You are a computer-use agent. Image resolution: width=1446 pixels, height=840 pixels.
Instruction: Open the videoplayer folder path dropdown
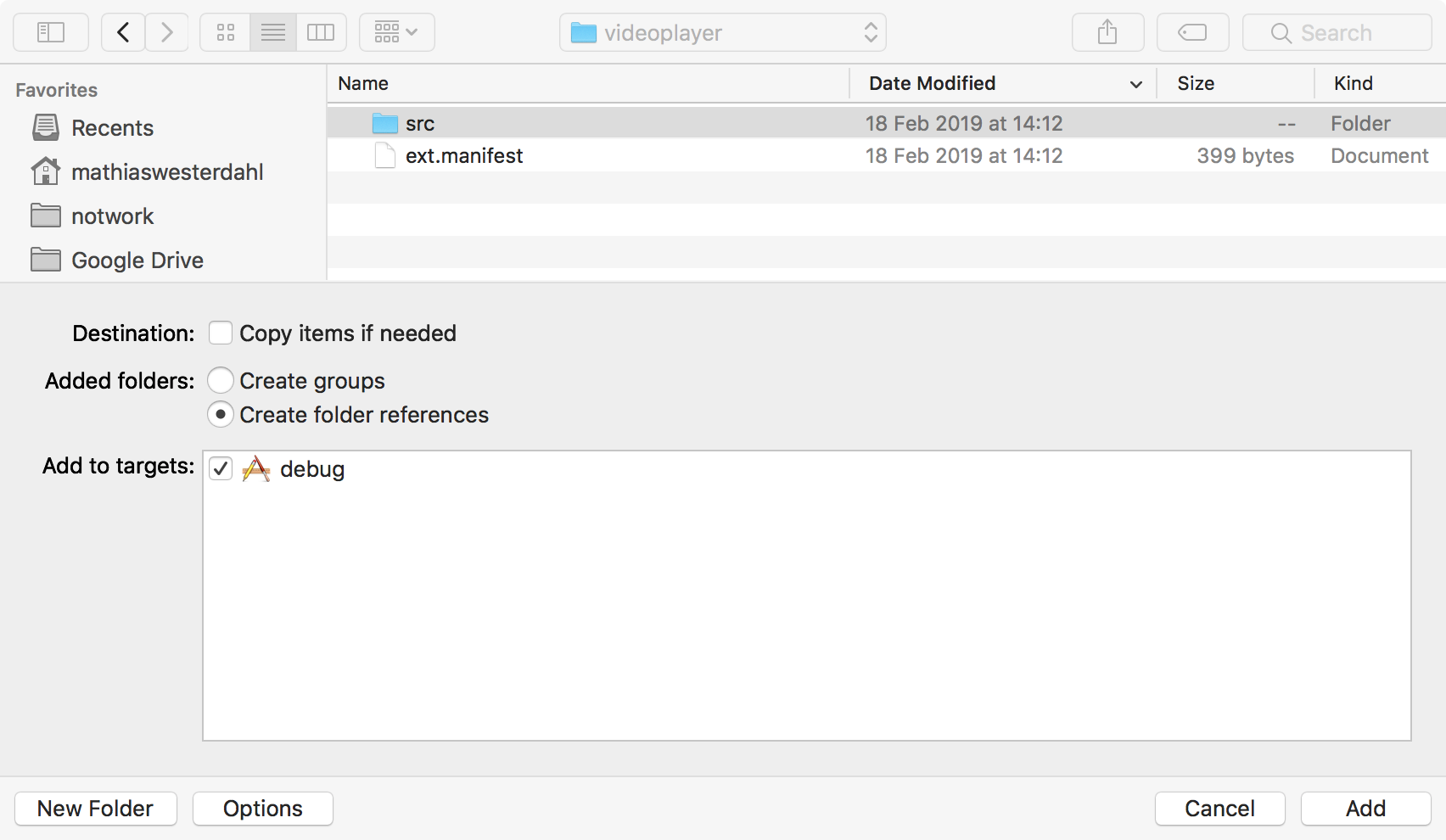[722, 33]
